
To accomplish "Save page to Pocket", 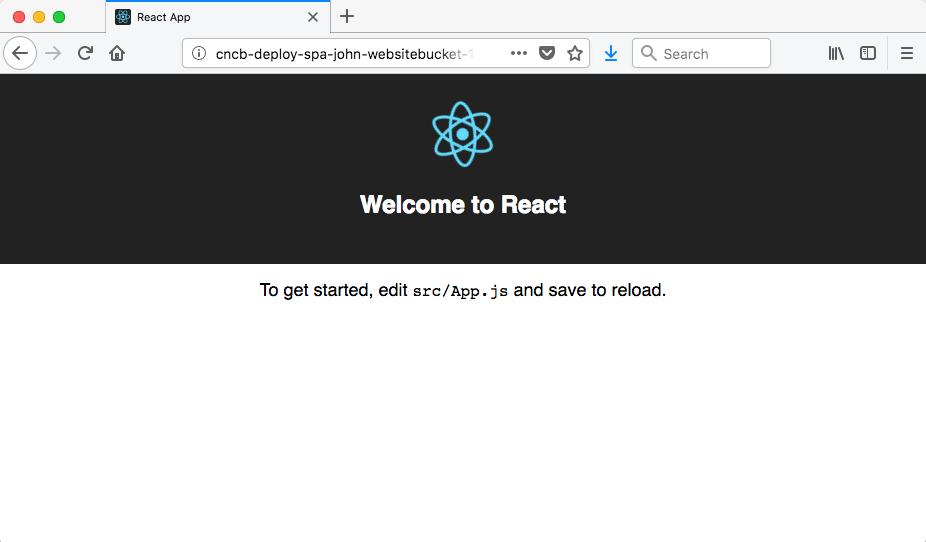I will click(547, 53).
